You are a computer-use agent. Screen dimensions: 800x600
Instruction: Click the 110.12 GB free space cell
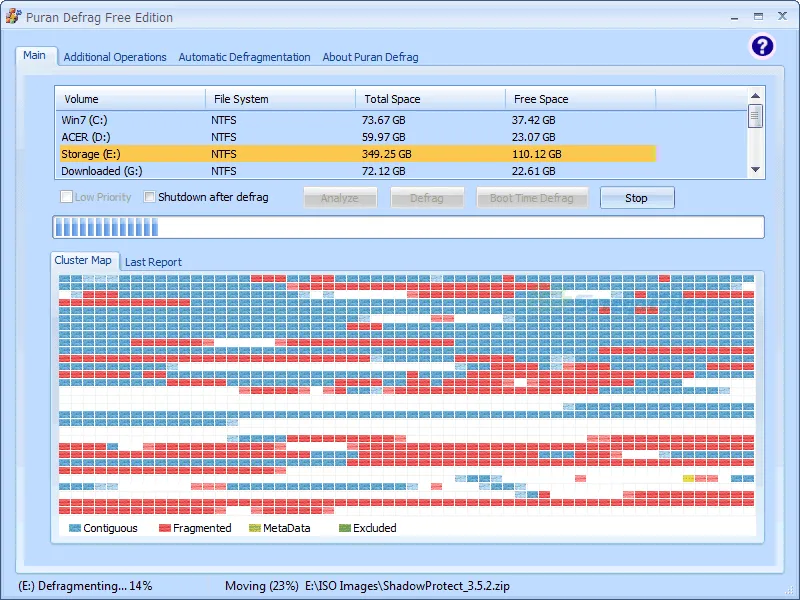537,154
